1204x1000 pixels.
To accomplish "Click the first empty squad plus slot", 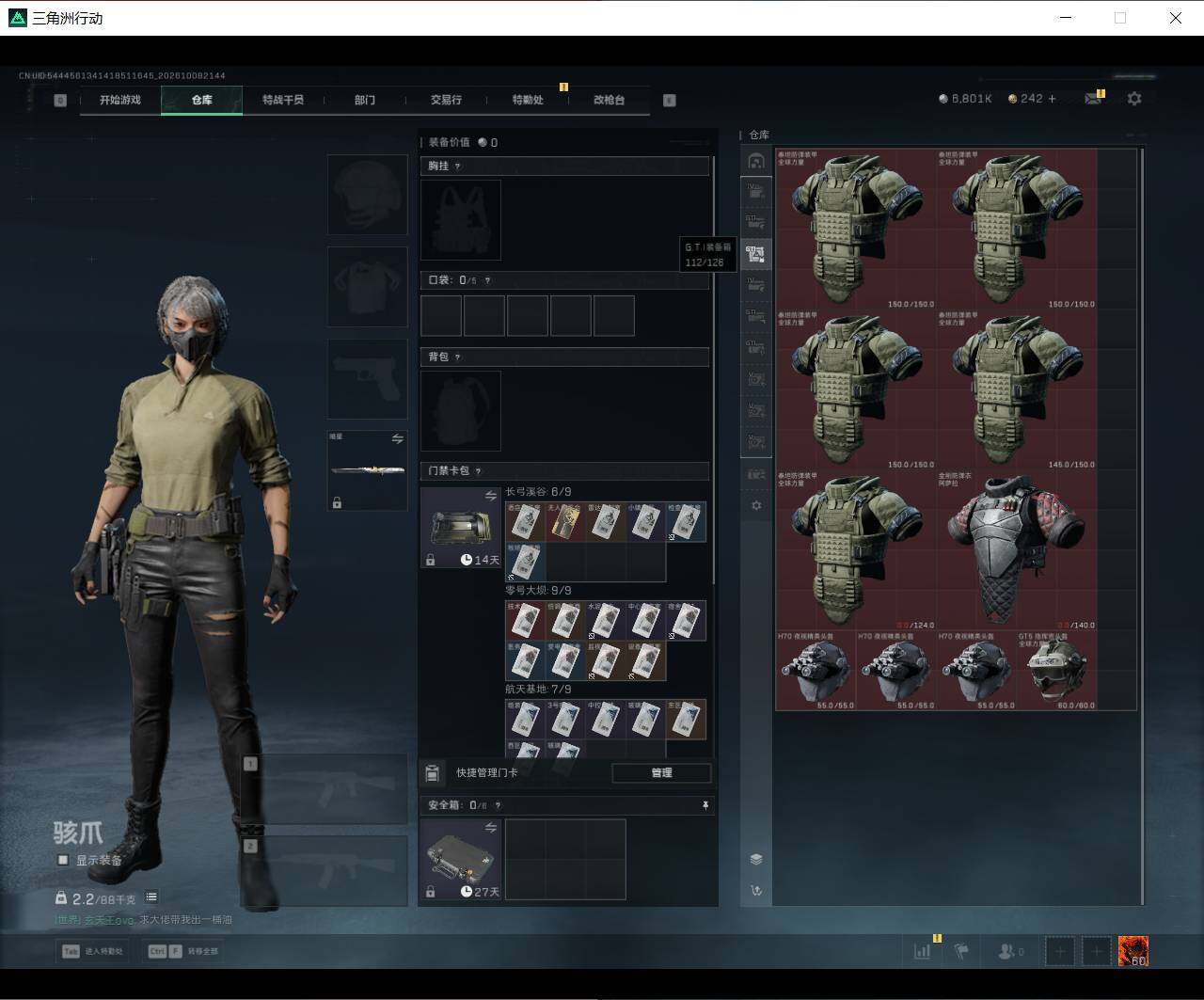I will pyautogui.click(x=1060, y=951).
